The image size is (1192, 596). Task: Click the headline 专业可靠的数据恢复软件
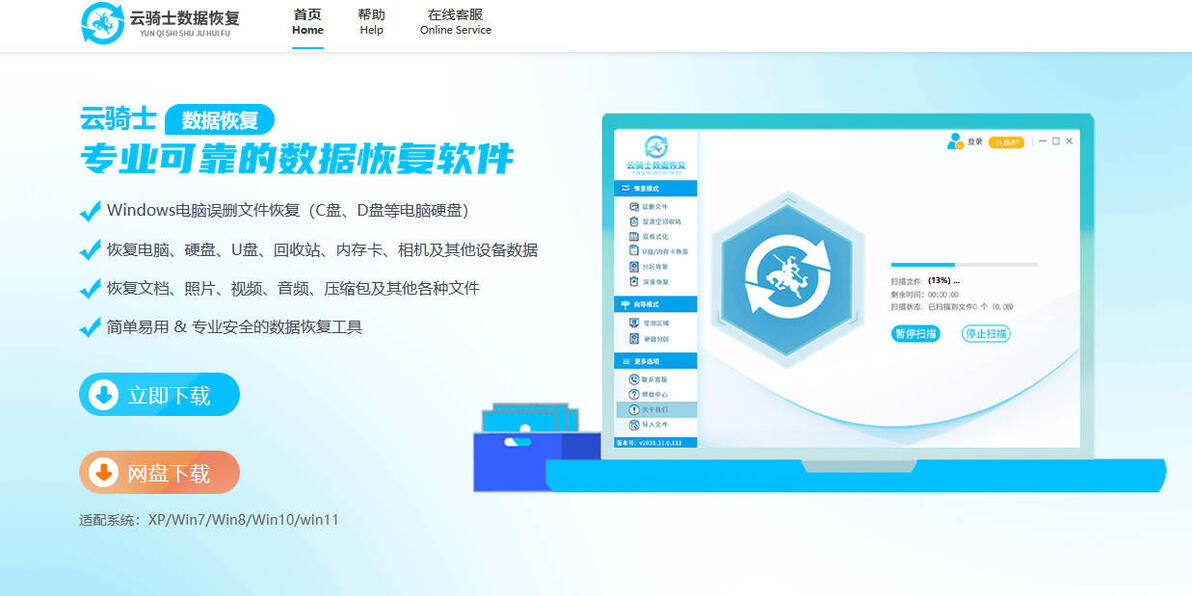297,158
